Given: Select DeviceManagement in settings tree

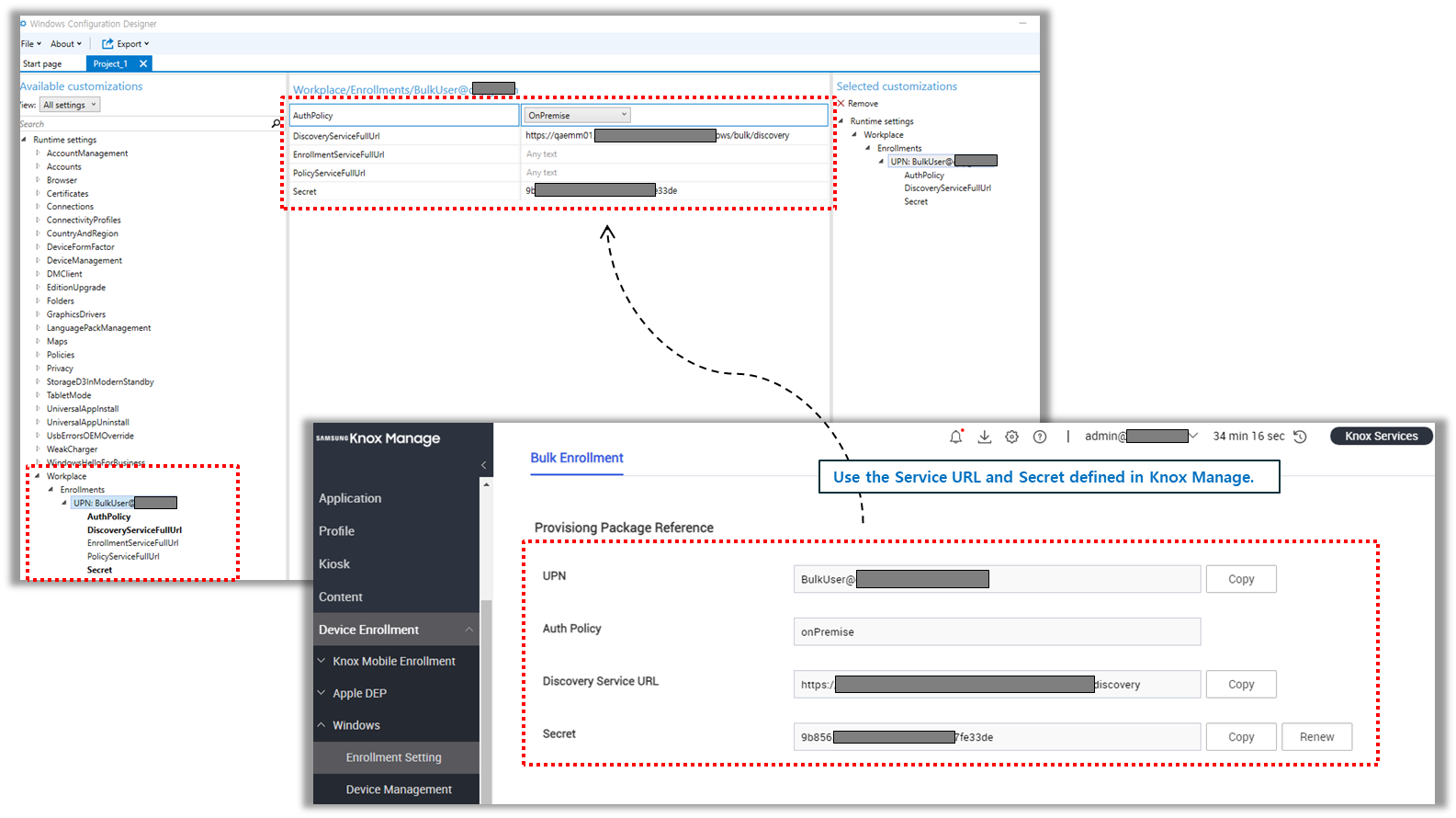Looking at the screenshot, I should [85, 260].
